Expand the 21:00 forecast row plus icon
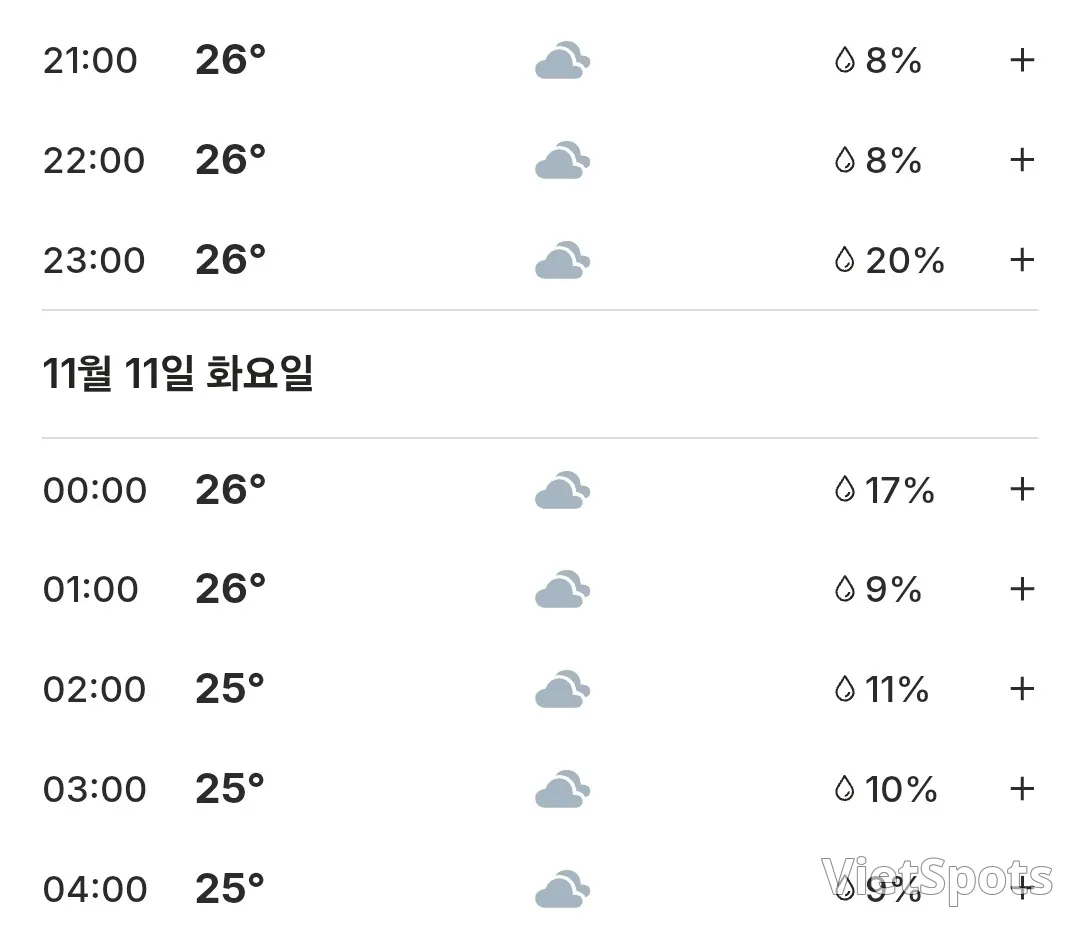This screenshot has width=1079, height=932. 1022,60
